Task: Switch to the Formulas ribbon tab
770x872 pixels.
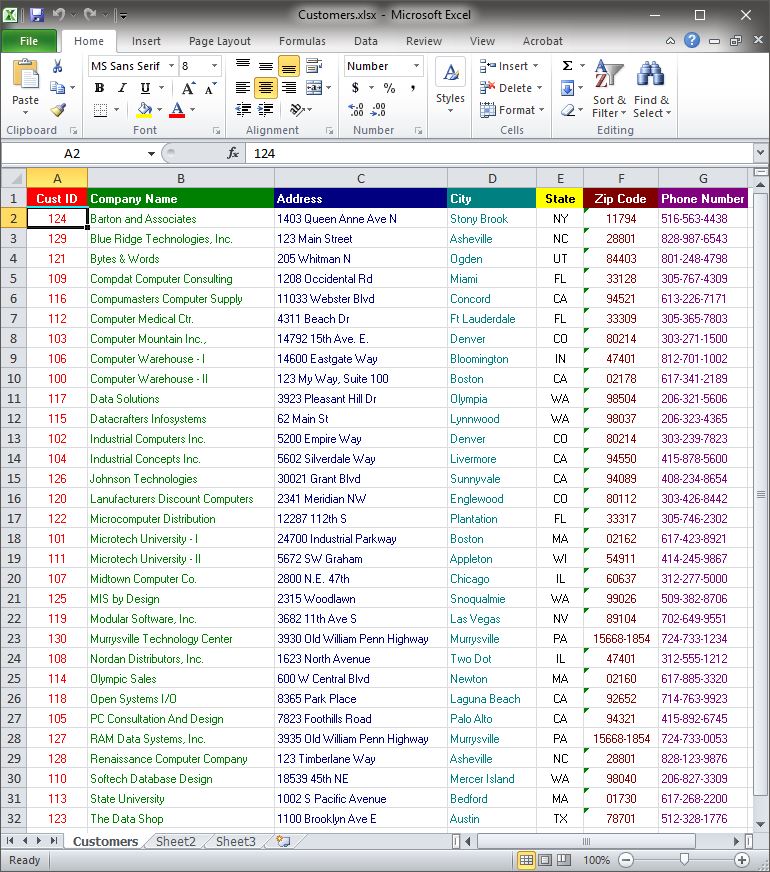Action: tap(302, 41)
